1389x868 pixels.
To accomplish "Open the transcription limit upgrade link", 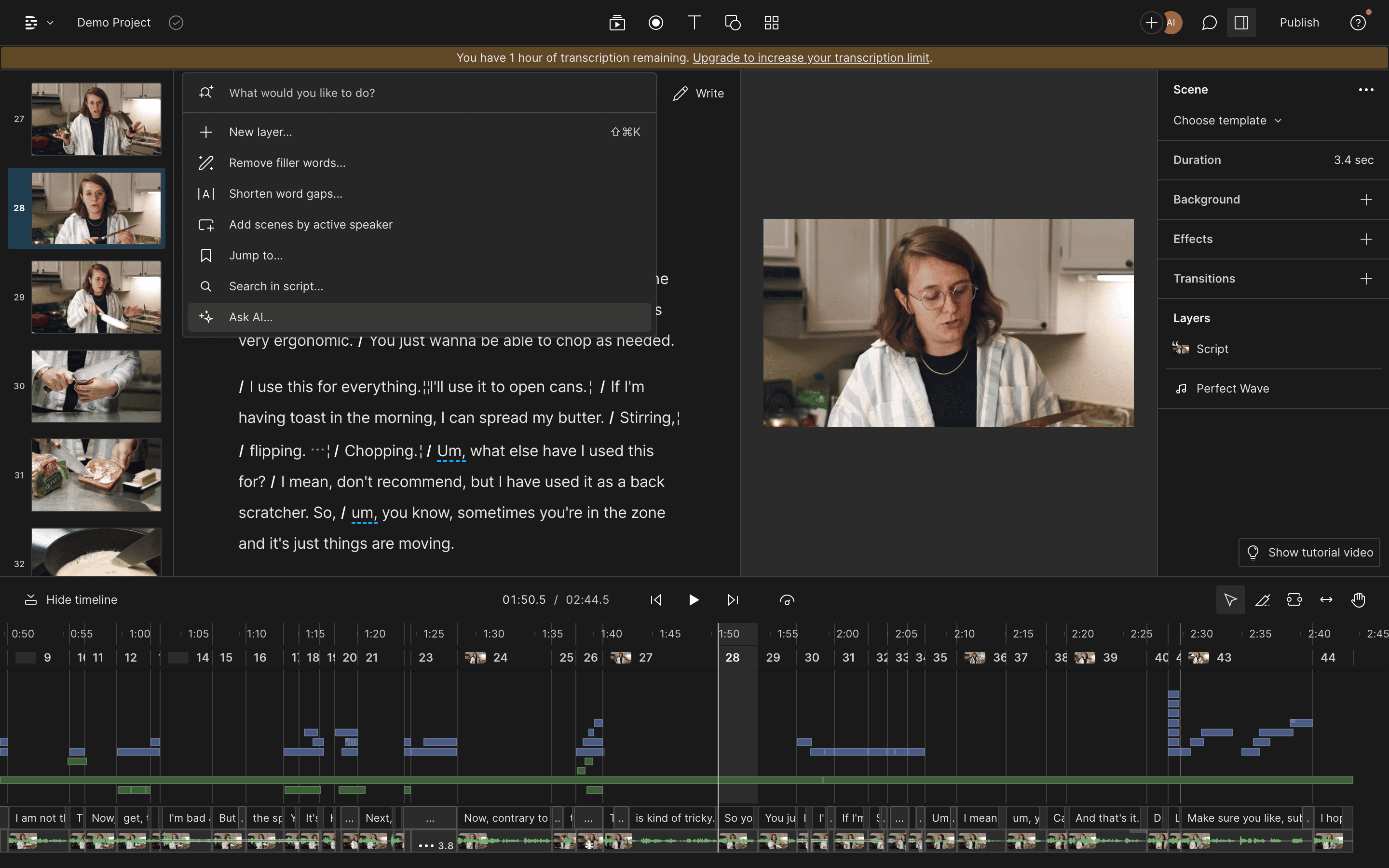I will (x=811, y=57).
